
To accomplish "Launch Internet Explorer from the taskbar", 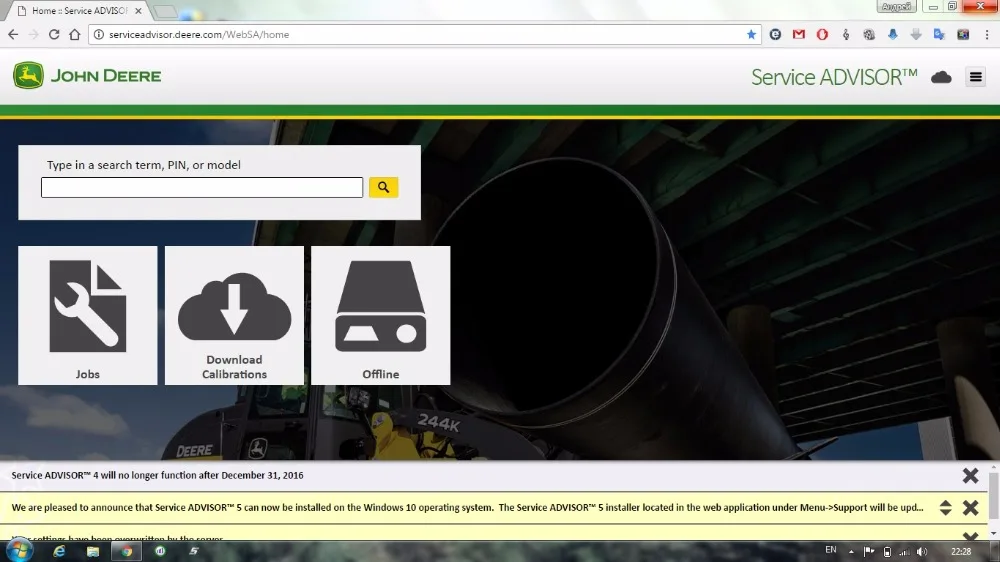I will [59, 551].
